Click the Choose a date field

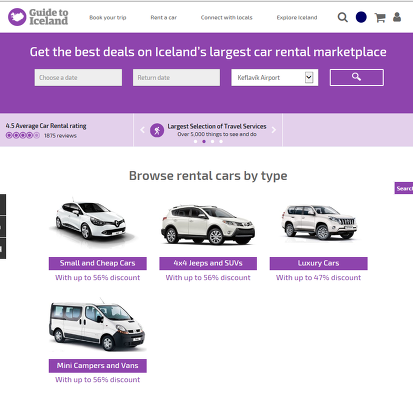pos(78,78)
